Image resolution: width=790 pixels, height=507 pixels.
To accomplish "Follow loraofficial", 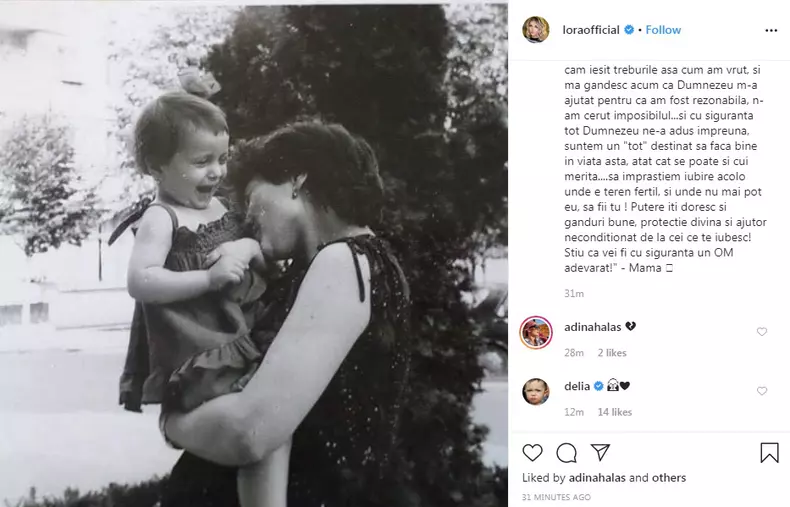I will pos(663,30).
